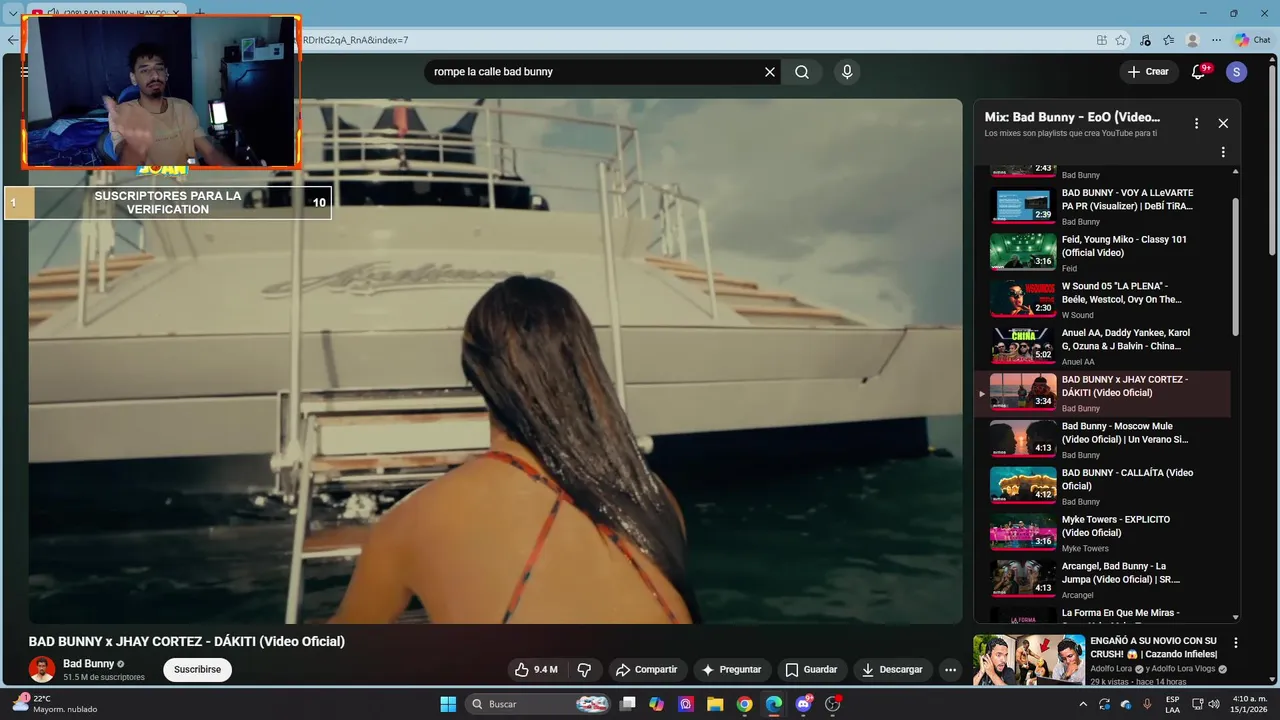Save video with Guardar button
The width and height of the screenshot is (1280, 720).
pyautogui.click(x=811, y=670)
